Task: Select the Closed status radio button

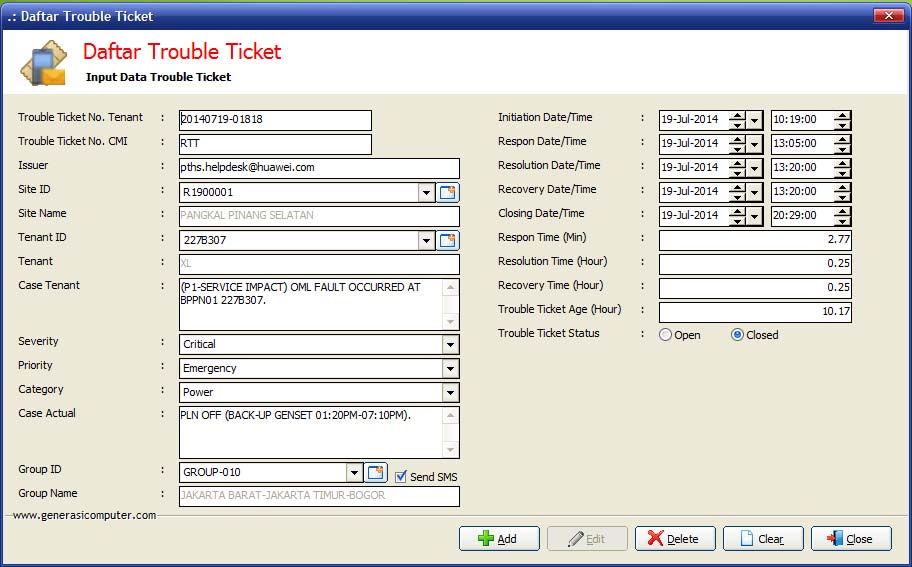Action: coord(738,335)
